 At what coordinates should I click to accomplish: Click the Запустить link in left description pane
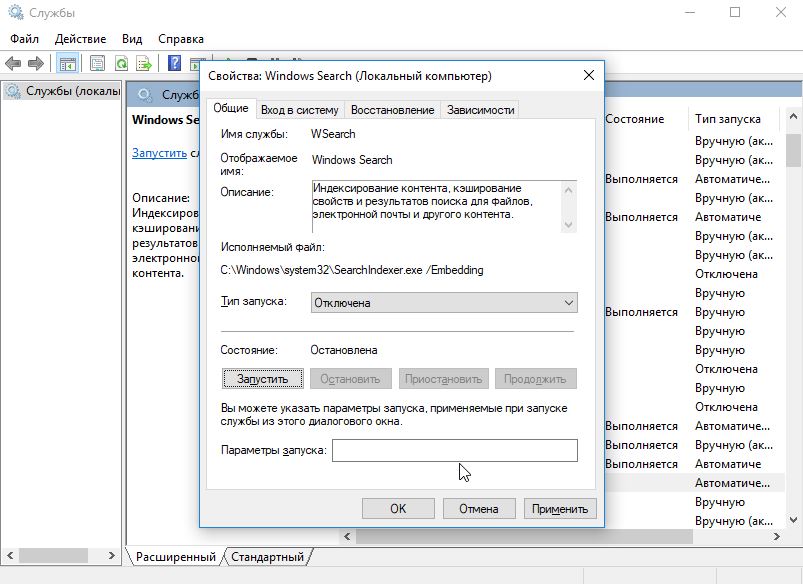(x=159, y=153)
